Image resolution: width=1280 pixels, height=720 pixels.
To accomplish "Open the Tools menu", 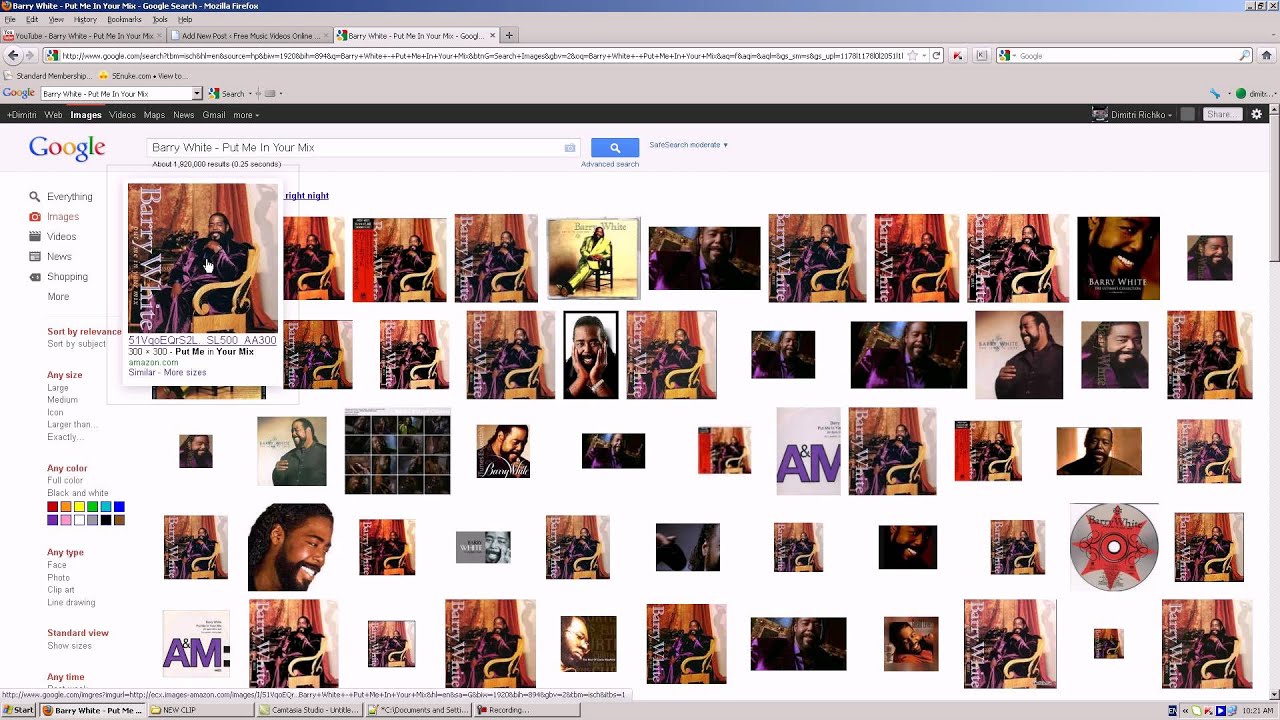I will click(x=160, y=19).
